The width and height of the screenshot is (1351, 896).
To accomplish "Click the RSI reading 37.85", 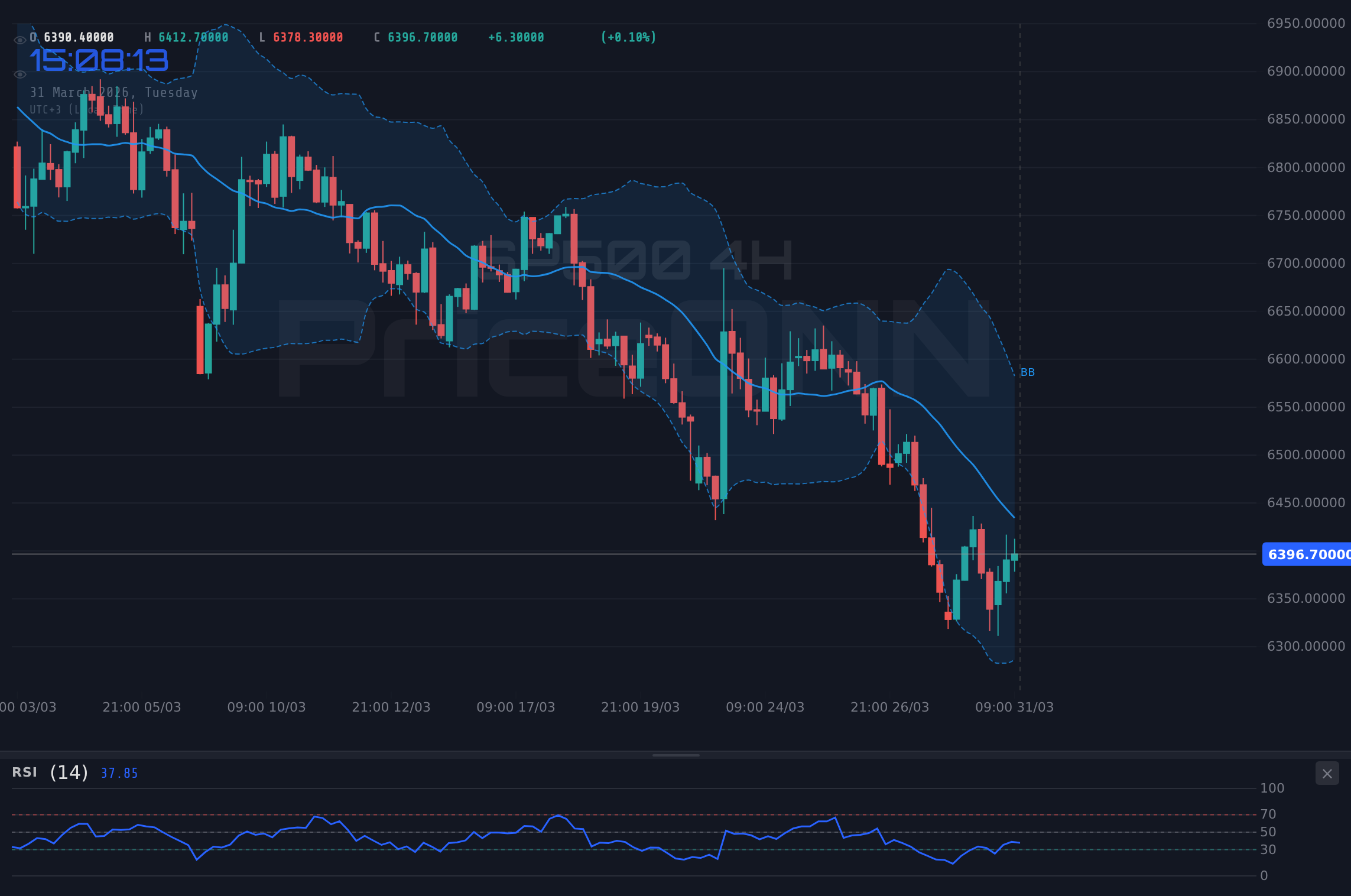I will tap(118, 772).
